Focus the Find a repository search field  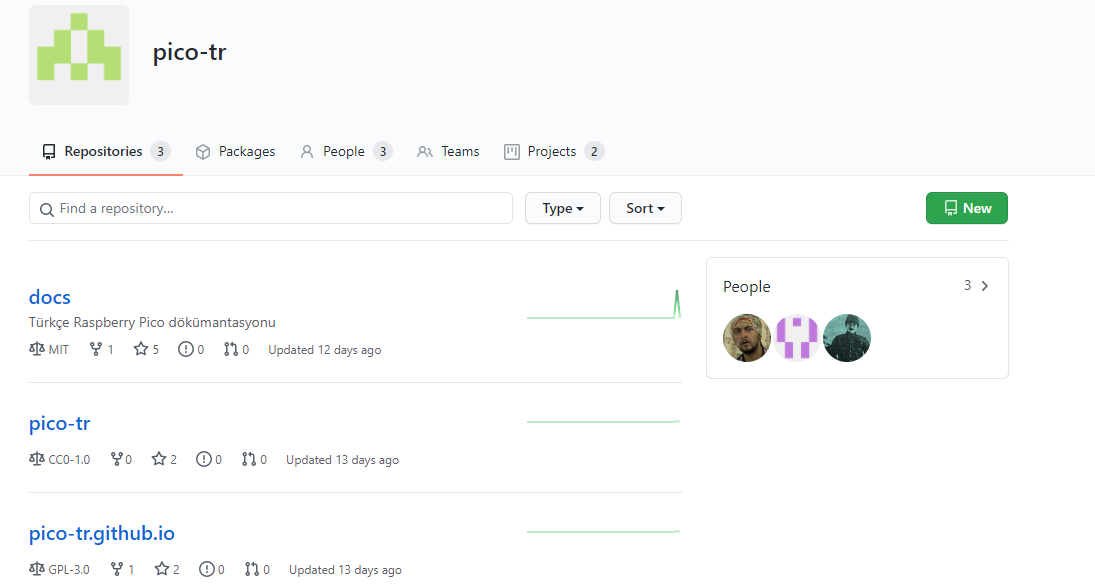(271, 208)
